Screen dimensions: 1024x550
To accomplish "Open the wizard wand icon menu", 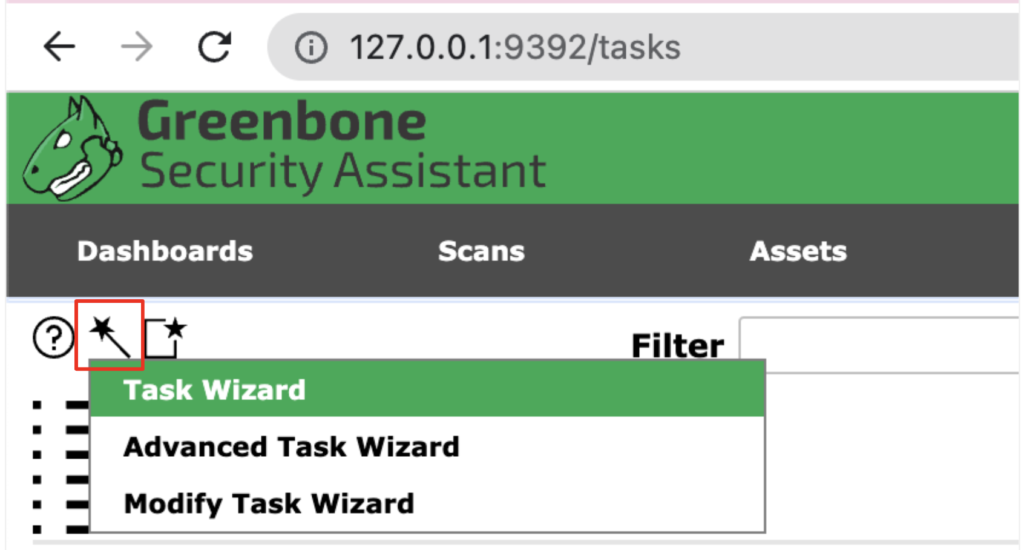I will point(109,335).
